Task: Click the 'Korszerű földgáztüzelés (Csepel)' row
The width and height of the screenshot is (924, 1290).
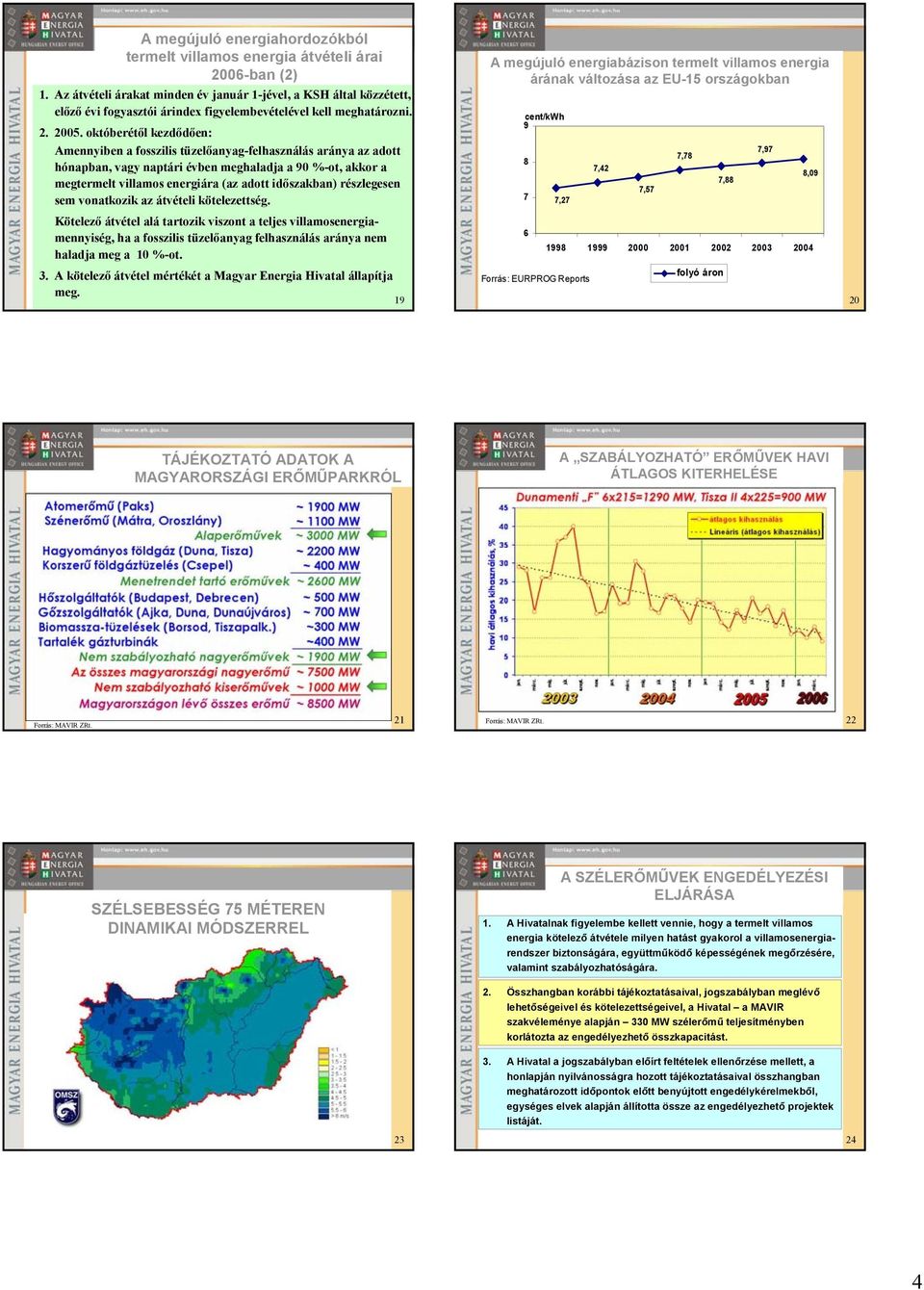Action: (x=202, y=566)
